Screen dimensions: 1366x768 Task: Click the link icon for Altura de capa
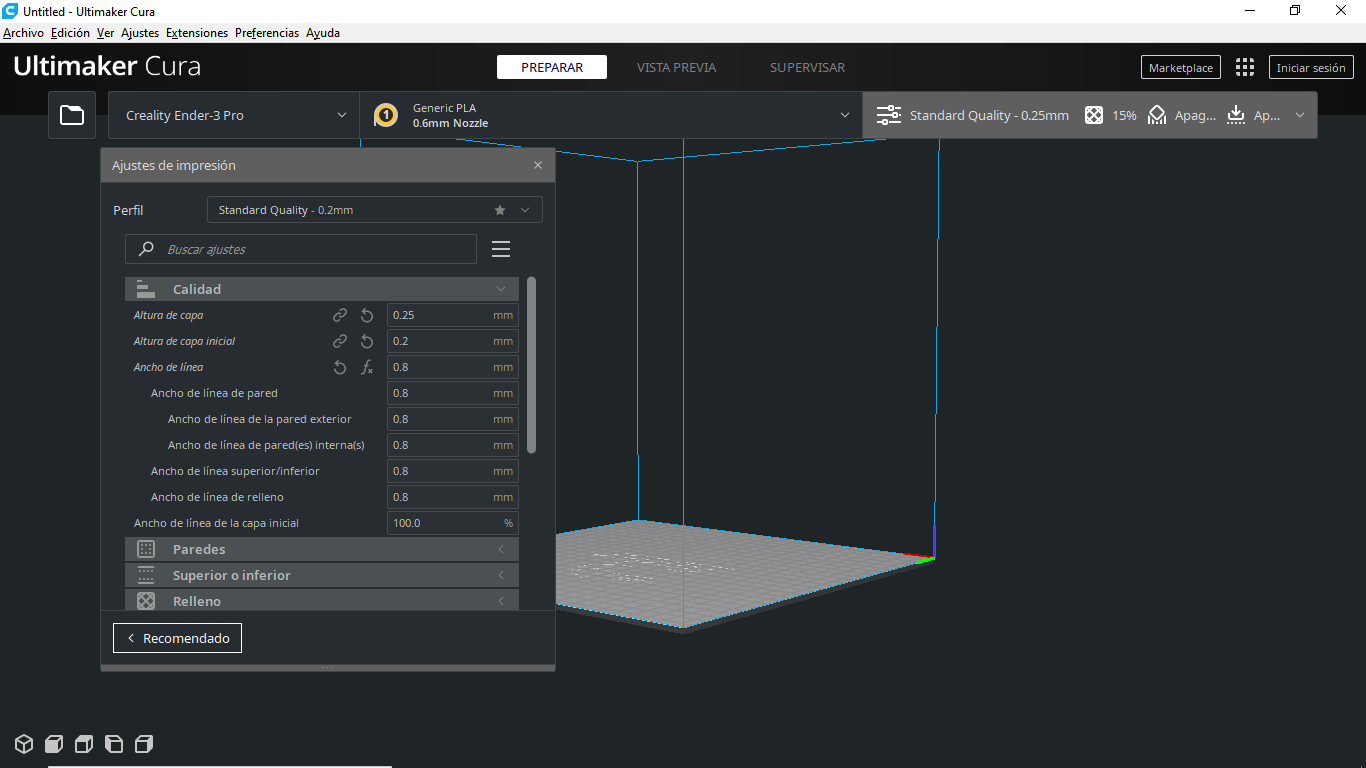(340, 315)
